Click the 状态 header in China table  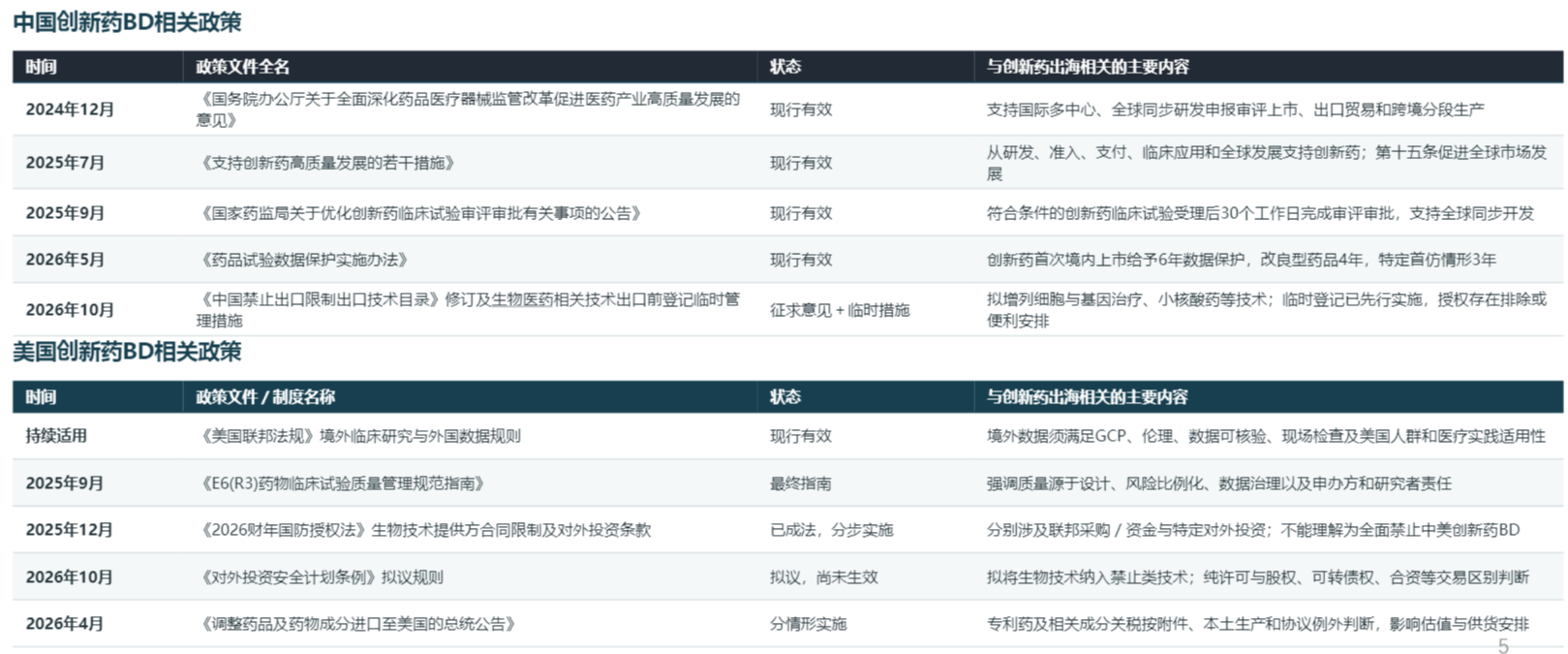[785, 67]
